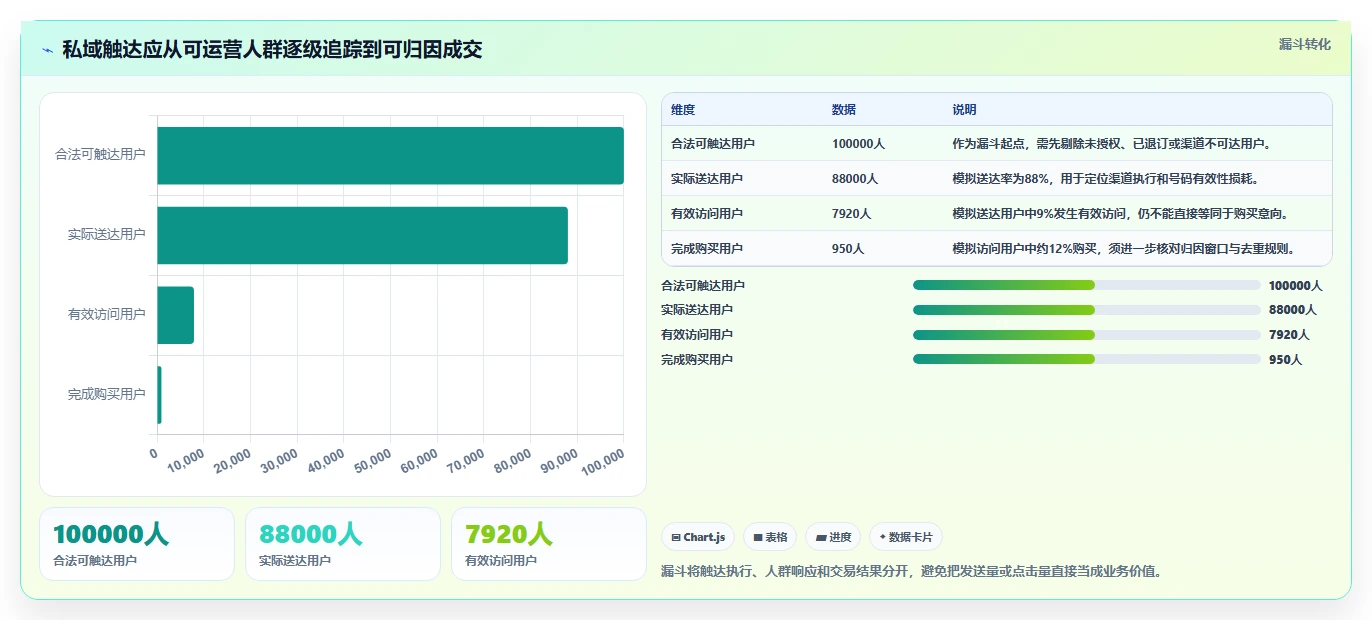
Task: Click the 有效访问用户 progress bar
Action: coord(1086,334)
